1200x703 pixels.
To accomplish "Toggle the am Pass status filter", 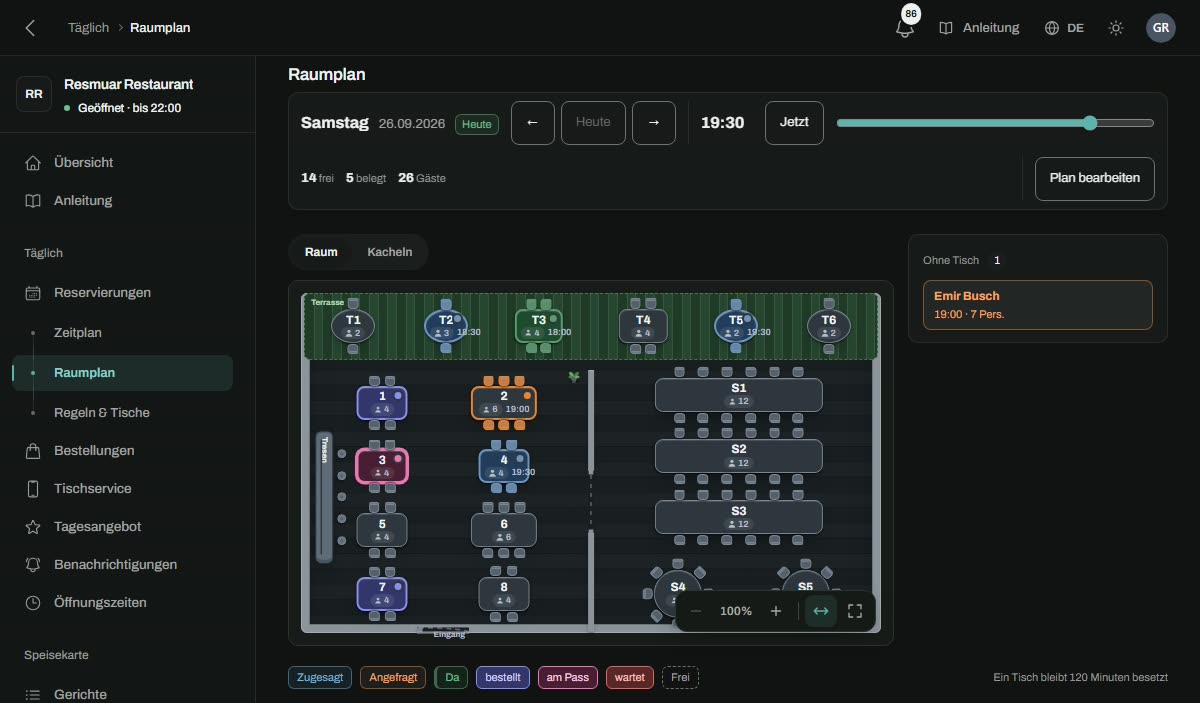I will (567, 677).
